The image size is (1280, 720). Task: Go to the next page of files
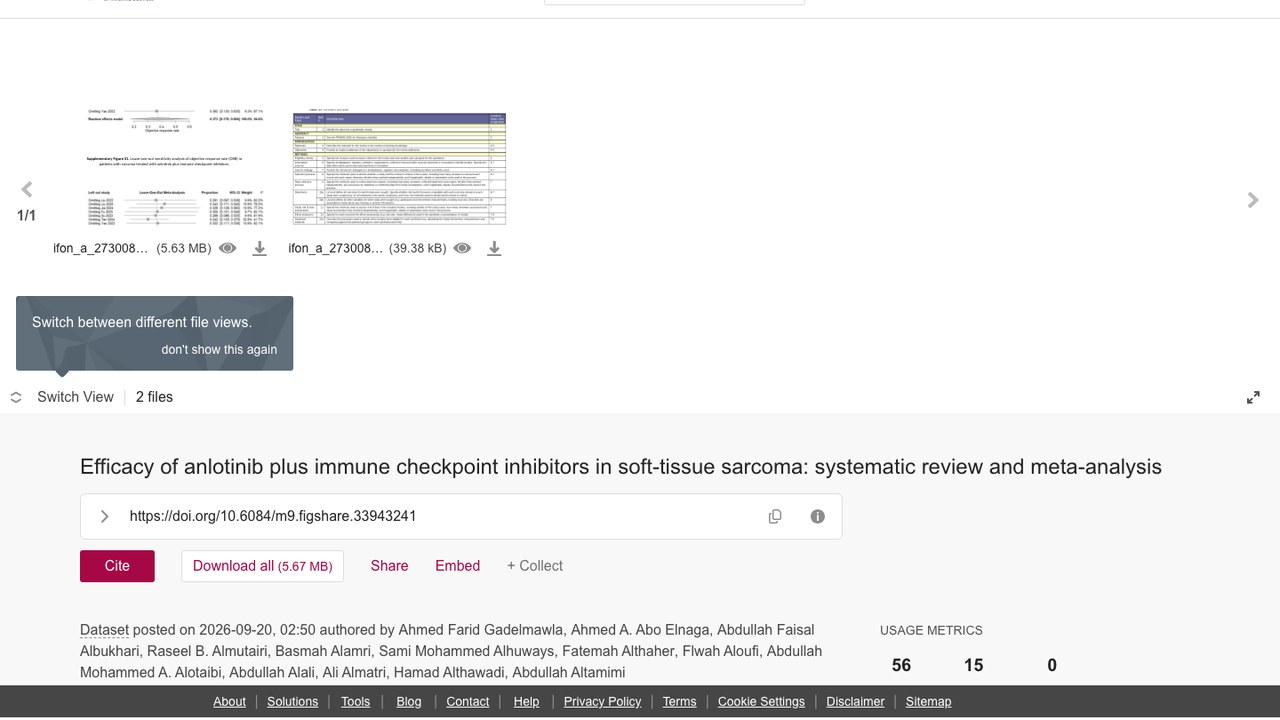click(x=1253, y=200)
